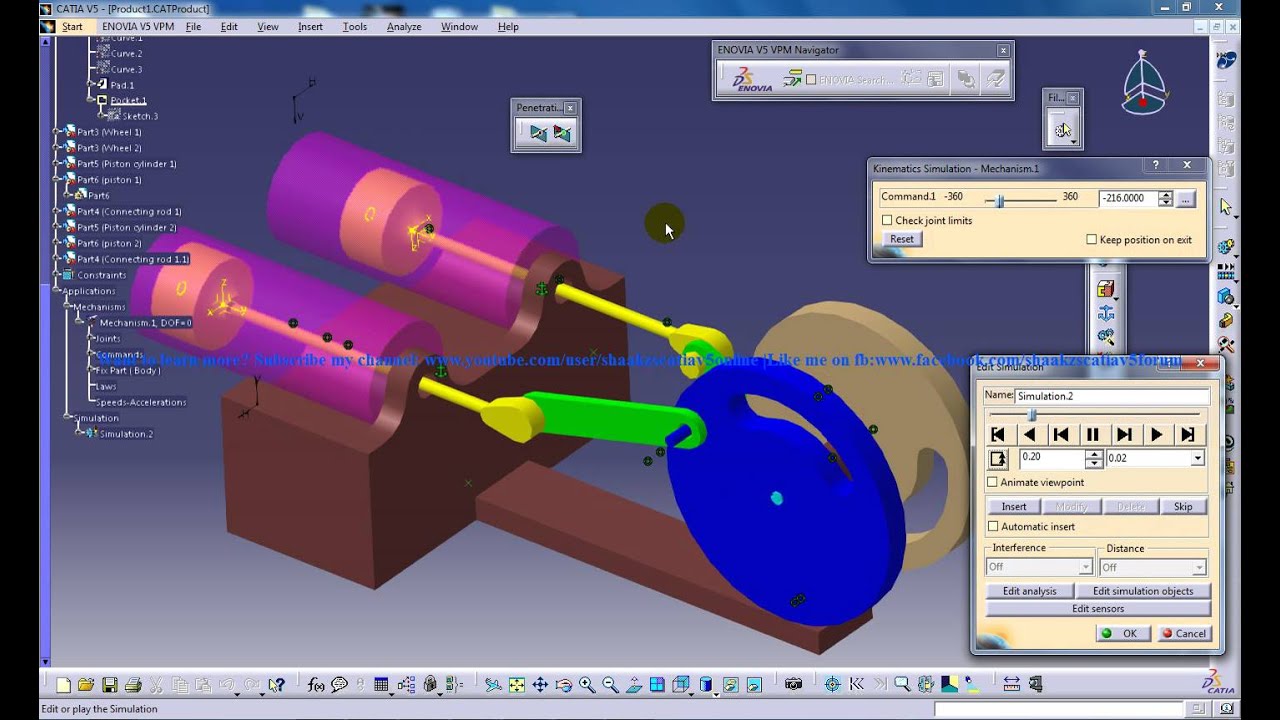Click the Insert button in Edit Simulation
1280x720 pixels.
(1014, 506)
